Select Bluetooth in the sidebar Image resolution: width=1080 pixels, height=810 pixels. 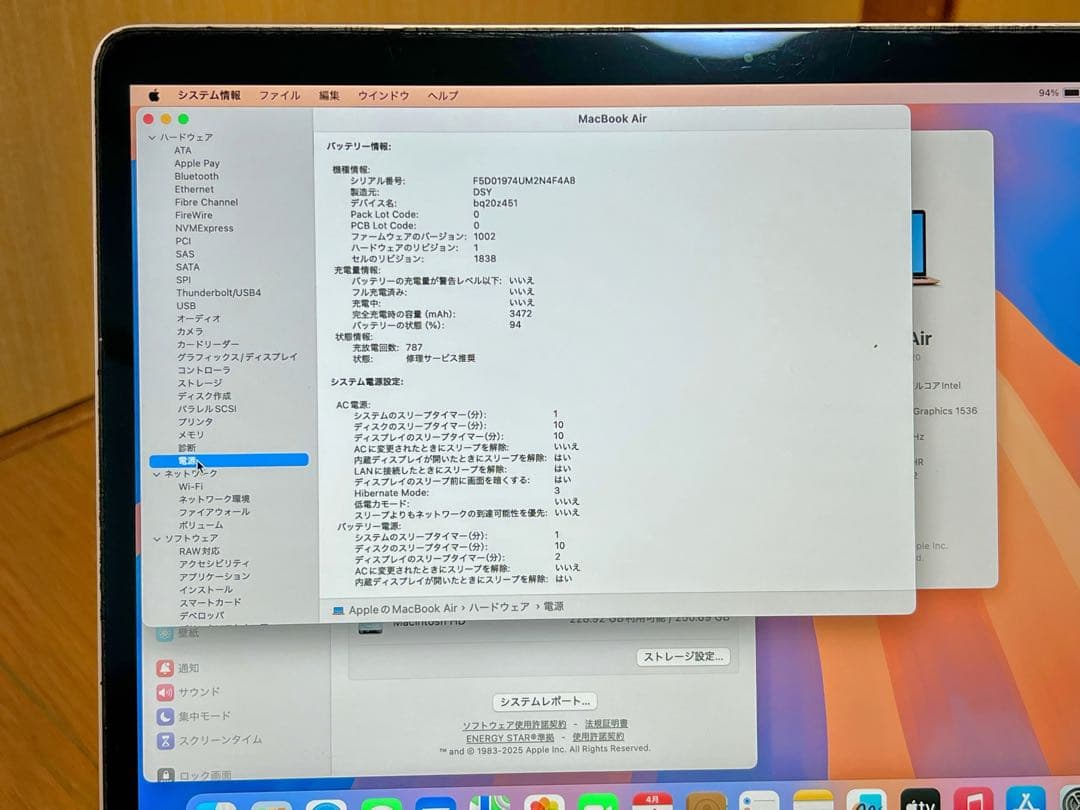tap(196, 176)
